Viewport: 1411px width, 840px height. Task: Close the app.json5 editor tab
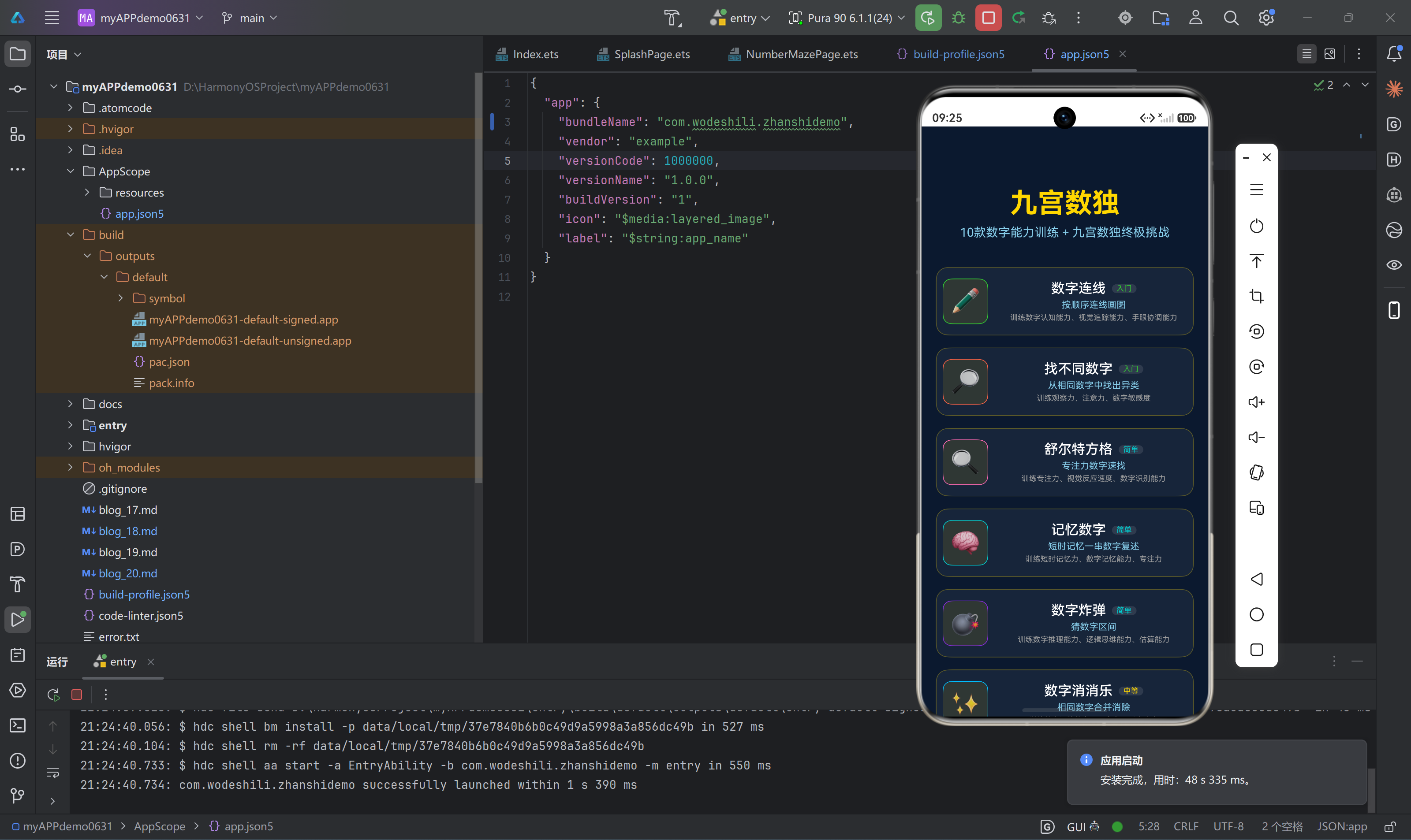[1122, 54]
